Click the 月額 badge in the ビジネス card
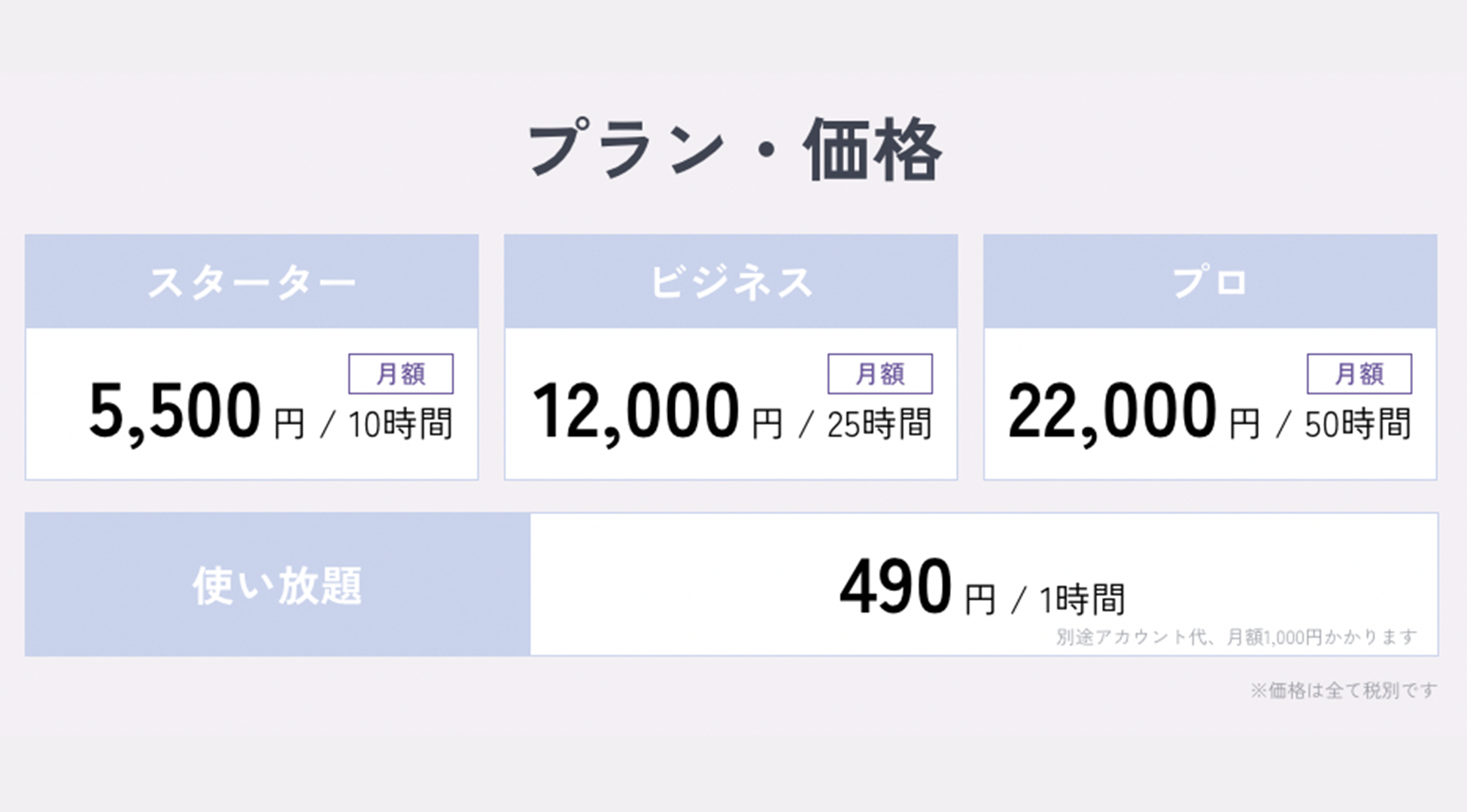The height and width of the screenshot is (812, 1467). [880, 374]
